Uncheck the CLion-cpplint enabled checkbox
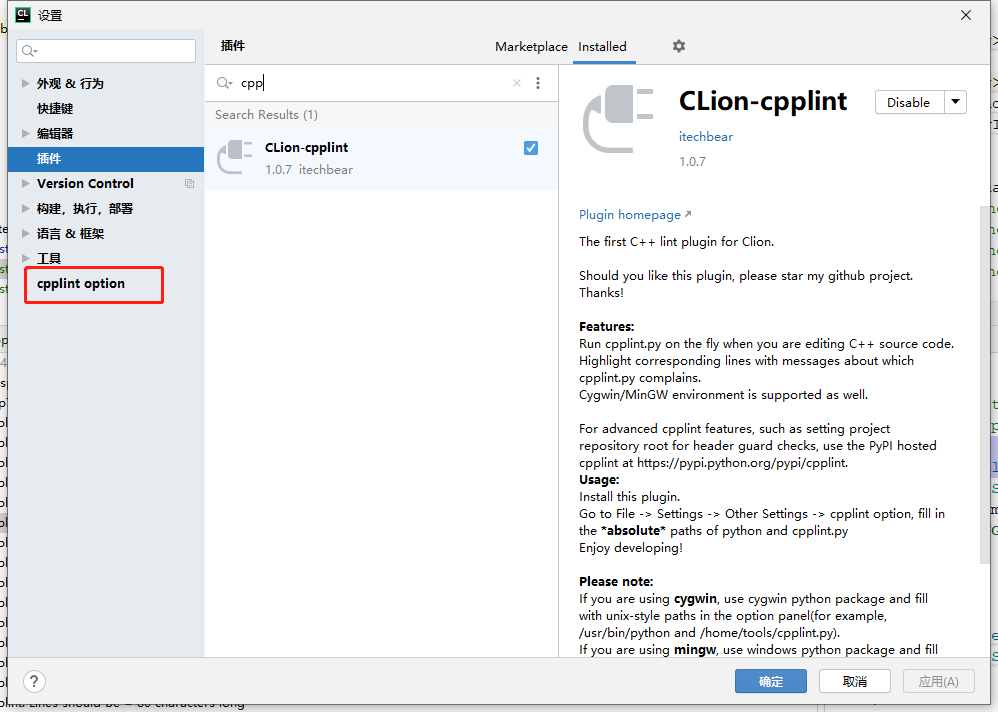The height and width of the screenshot is (712, 998). click(531, 148)
